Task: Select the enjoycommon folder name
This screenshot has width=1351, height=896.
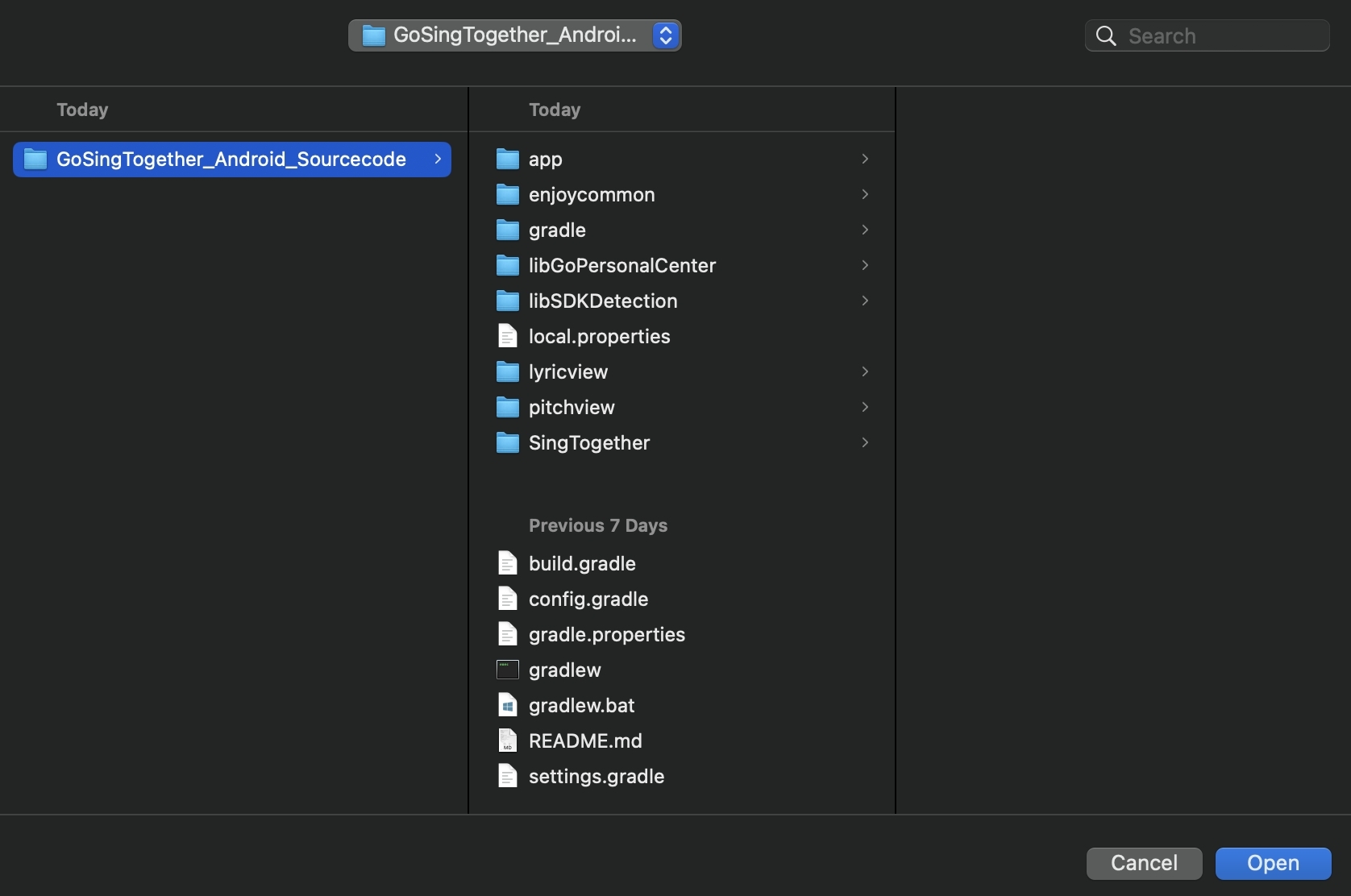Action: tap(592, 195)
